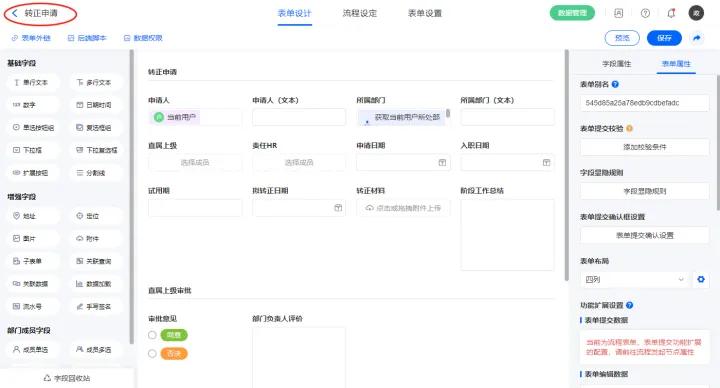The width and height of the screenshot is (720, 388).
Task: Open 后端脚本 link
Action: tap(87, 38)
